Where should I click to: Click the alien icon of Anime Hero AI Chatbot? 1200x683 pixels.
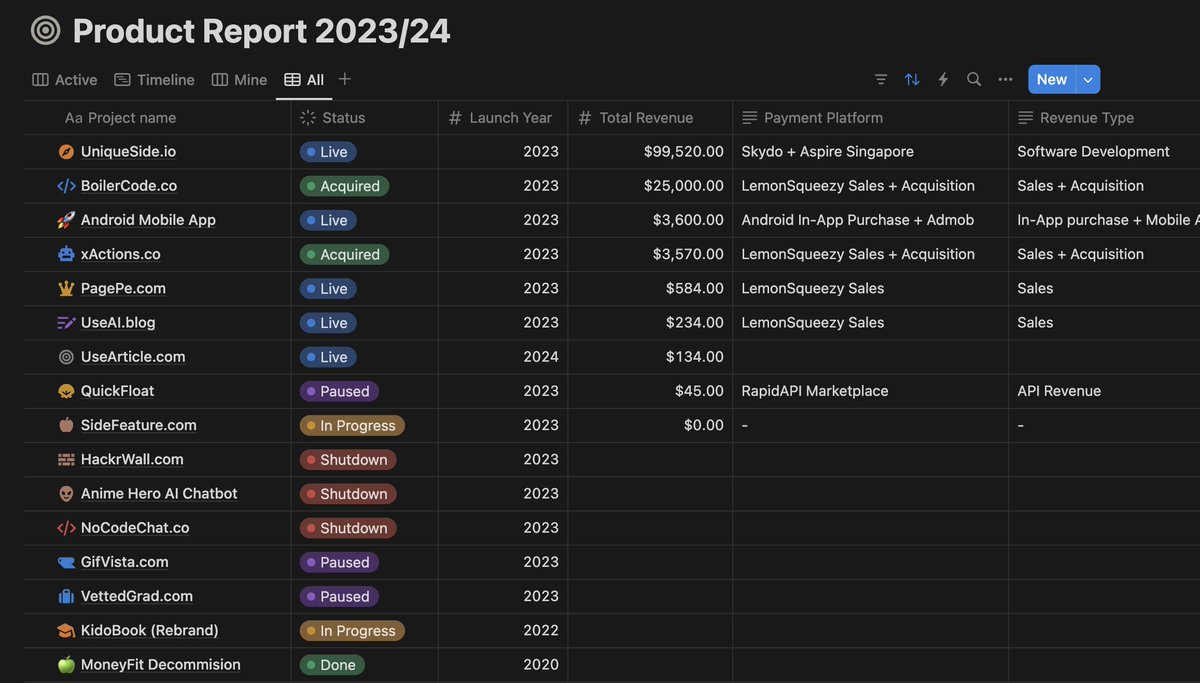(66, 494)
